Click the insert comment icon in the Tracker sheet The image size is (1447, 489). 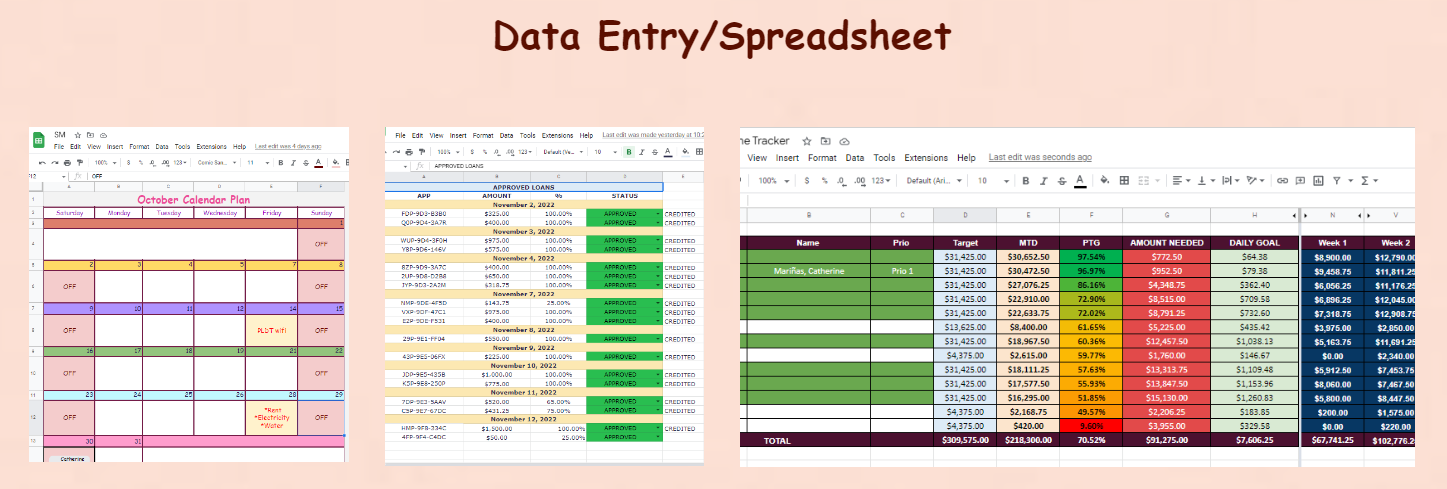point(1300,180)
